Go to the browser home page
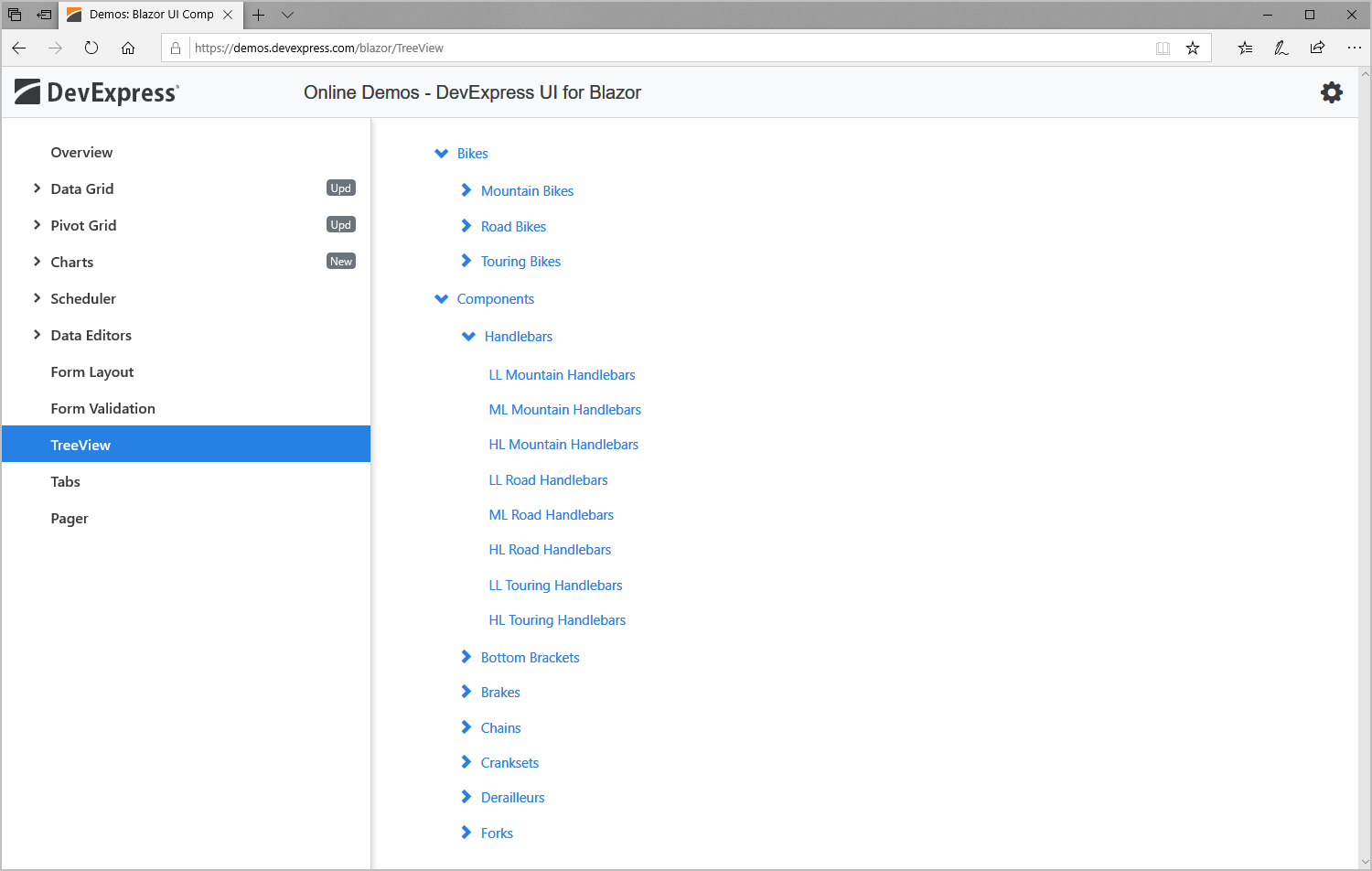The image size is (1372, 871). (128, 48)
